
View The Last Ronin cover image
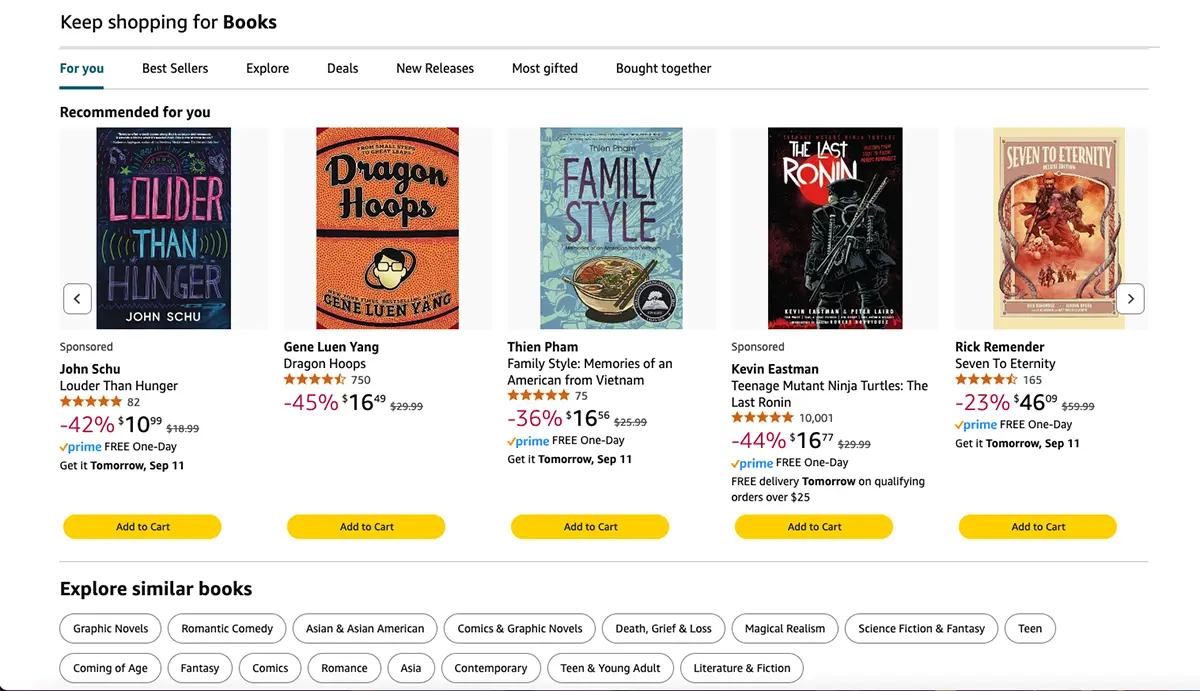click(835, 228)
